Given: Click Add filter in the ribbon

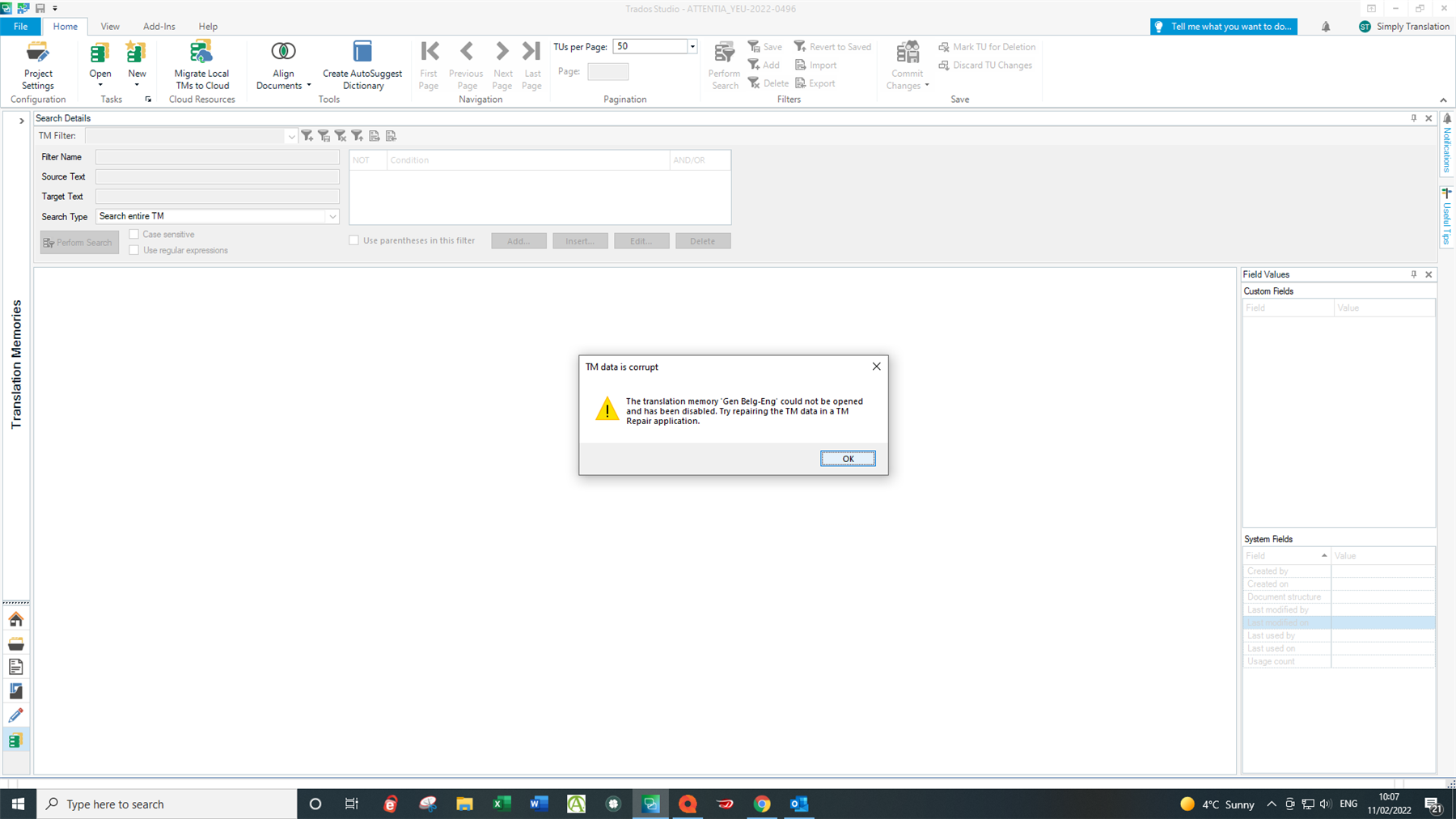Looking at the screenshot, I should (x=764, y=65).
